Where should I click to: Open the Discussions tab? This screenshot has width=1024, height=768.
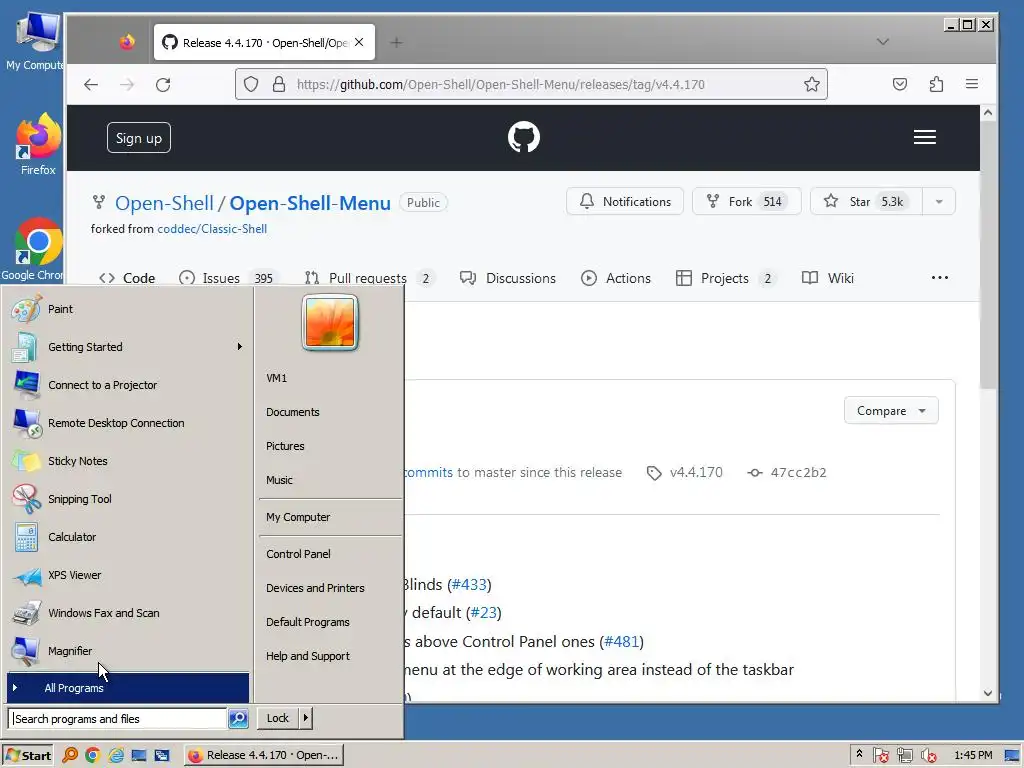pyautogui.click(x=507, y=278)
